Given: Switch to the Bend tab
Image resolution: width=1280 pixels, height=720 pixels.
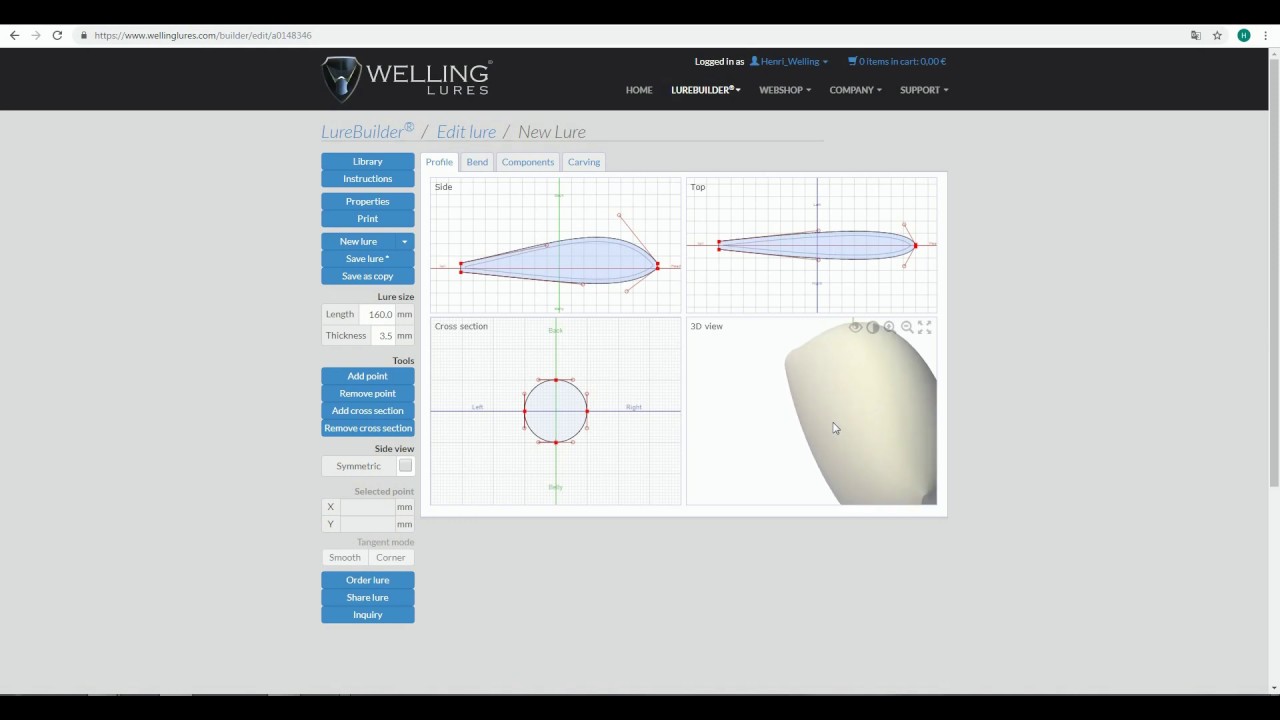Looking at the screenshot, I should 477,162.
